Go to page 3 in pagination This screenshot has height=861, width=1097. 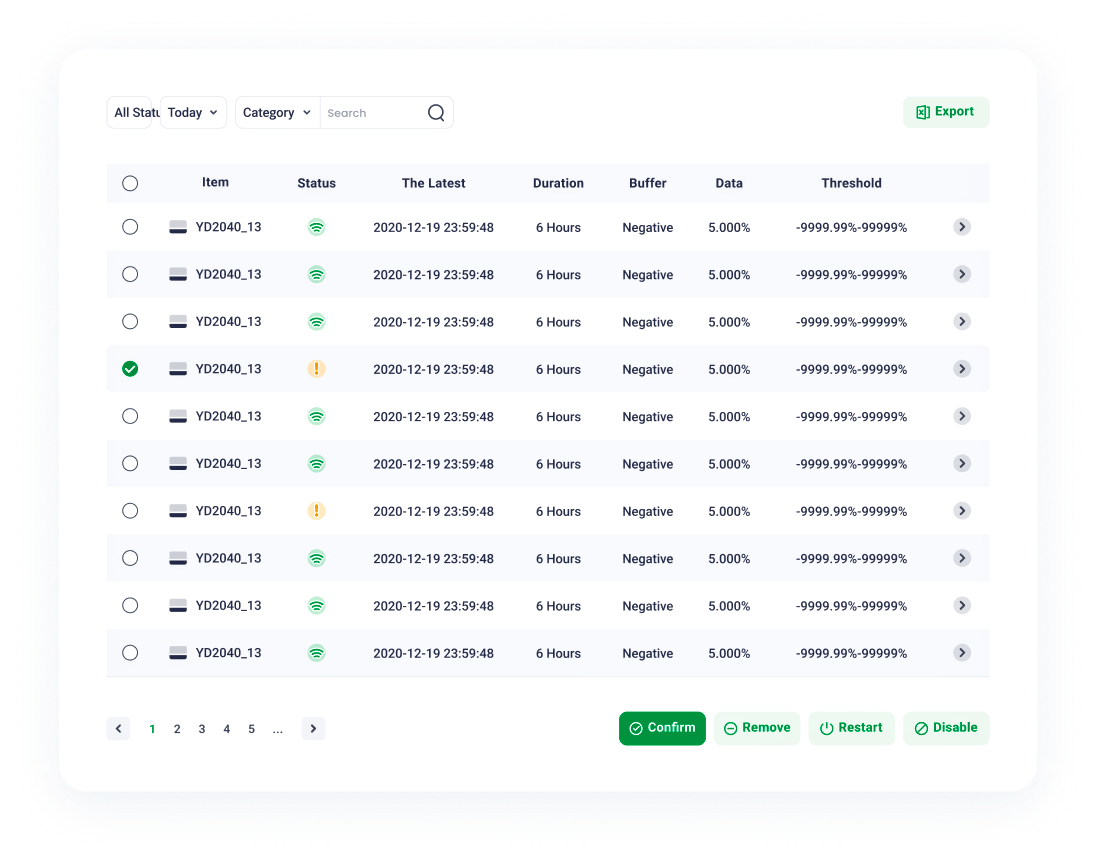[x=202, y=729]
